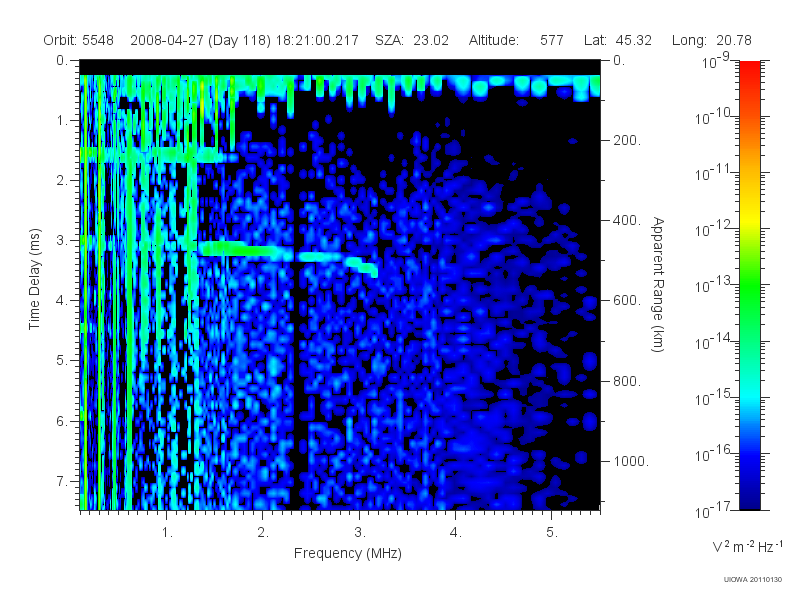
Task: Click the 'Orbit: 5548' header text
Action: (x=79, y=40)
